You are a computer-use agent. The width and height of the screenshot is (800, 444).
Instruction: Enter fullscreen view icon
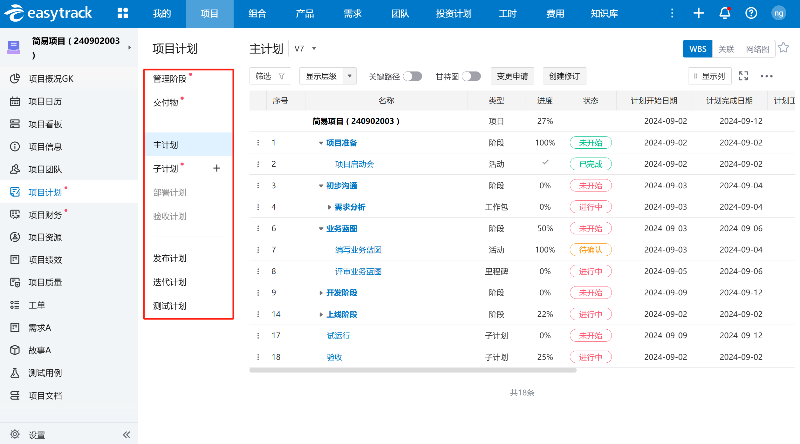pyautogui.click(x=743, y=76)
